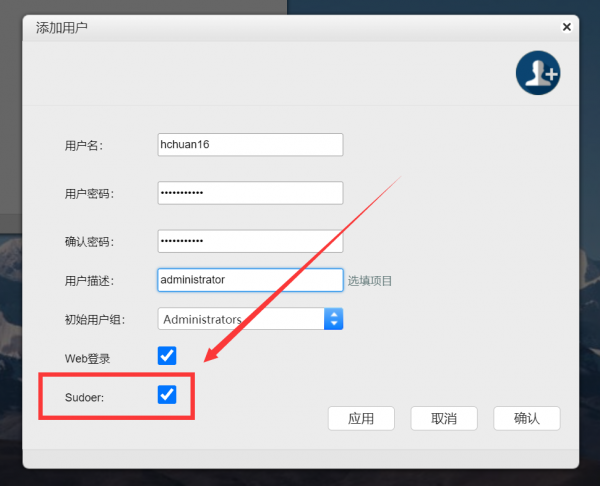Uncheck the Web登录 checkbox

[x=167, y=356]
